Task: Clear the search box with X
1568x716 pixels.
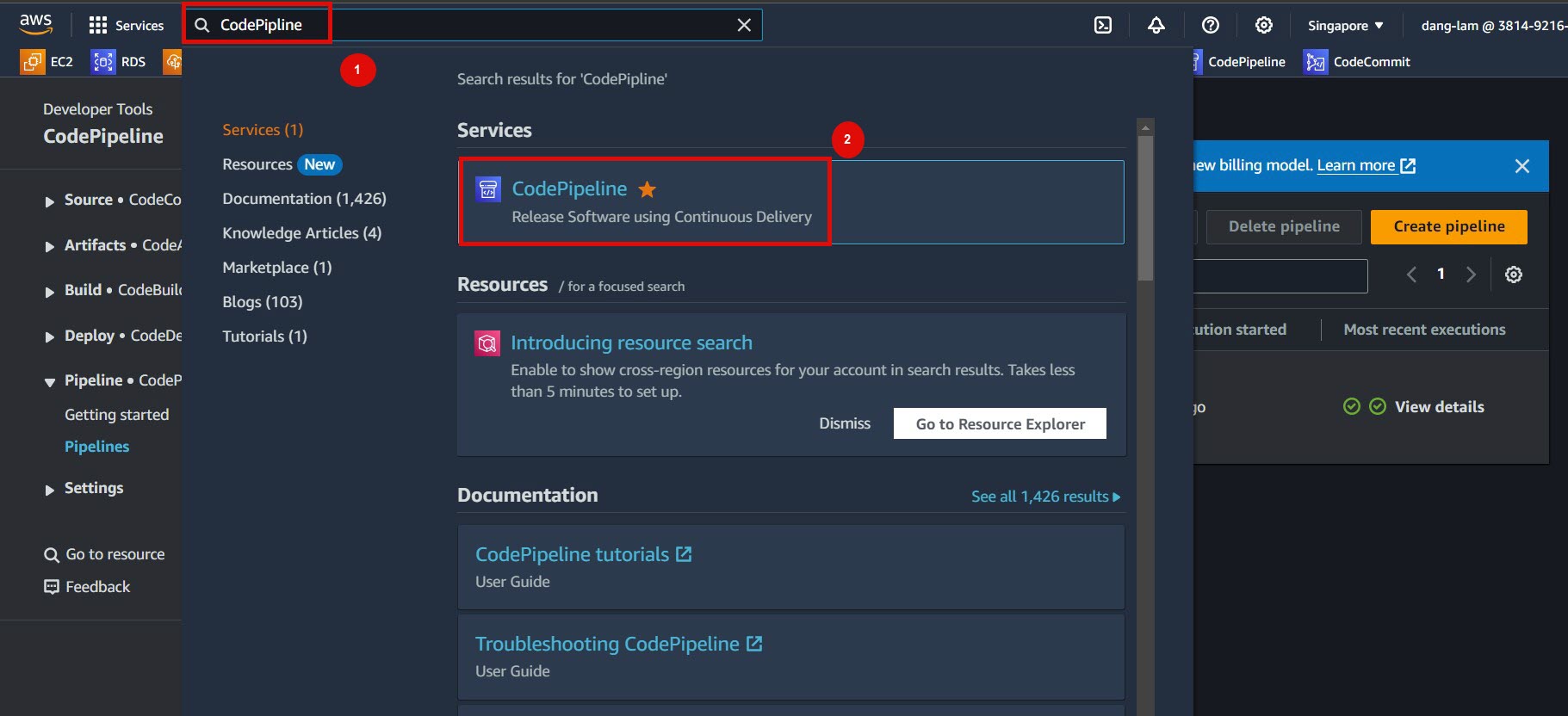Action: (744, 25)
